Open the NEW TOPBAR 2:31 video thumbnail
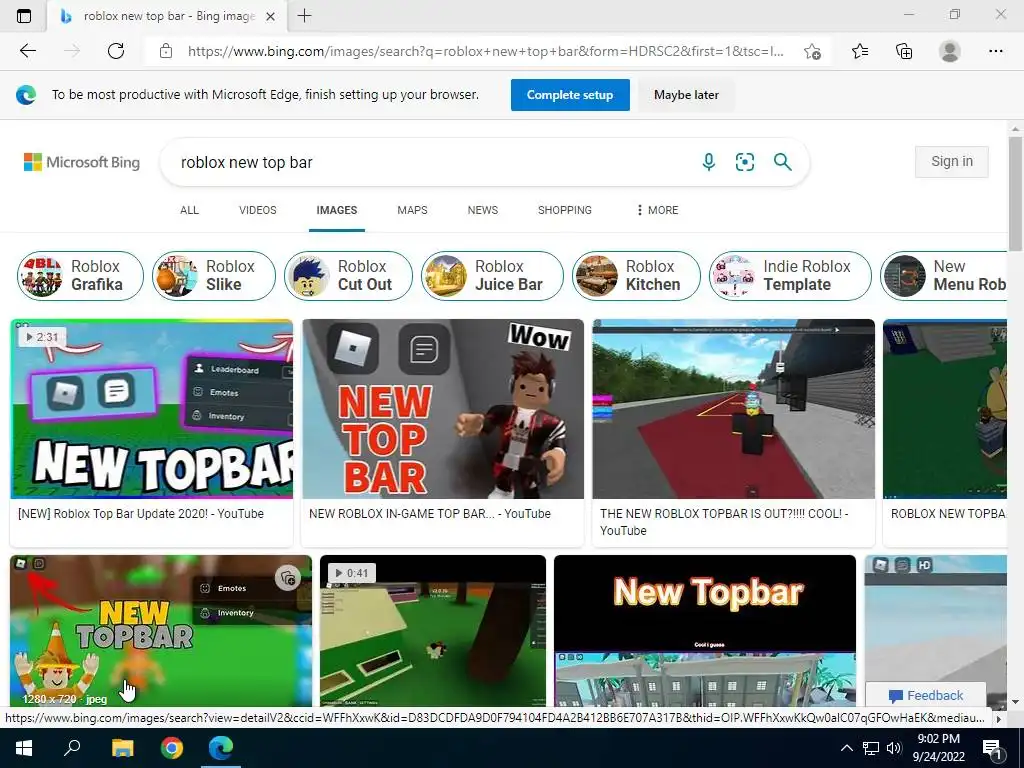Viewport: 1024px width, 768px height. point(152,409)
